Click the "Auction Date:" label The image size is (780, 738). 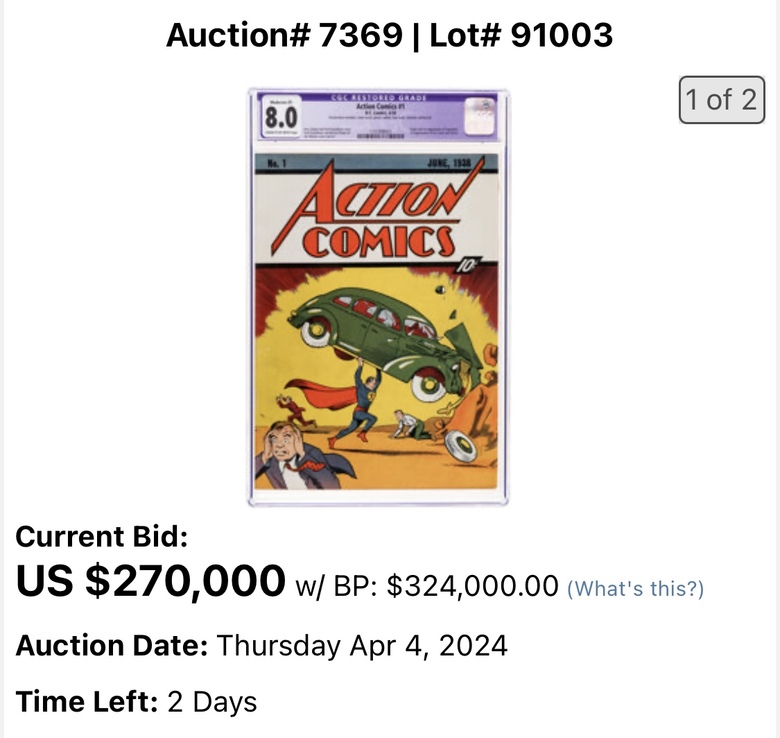tap(112, 646)
